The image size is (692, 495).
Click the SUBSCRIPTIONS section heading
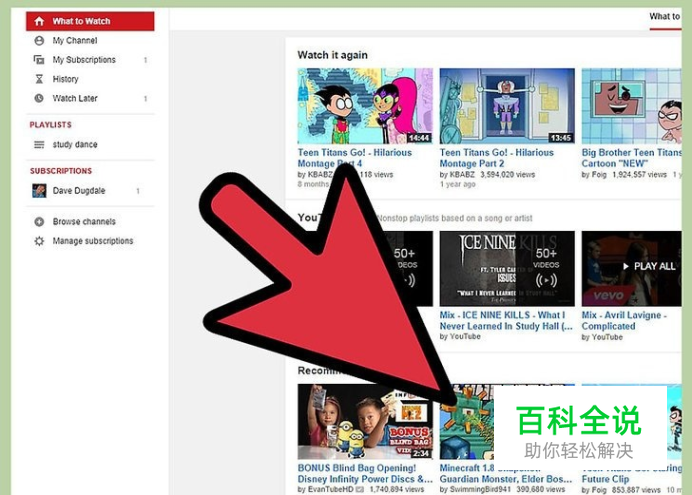click(x=61, y=171)
